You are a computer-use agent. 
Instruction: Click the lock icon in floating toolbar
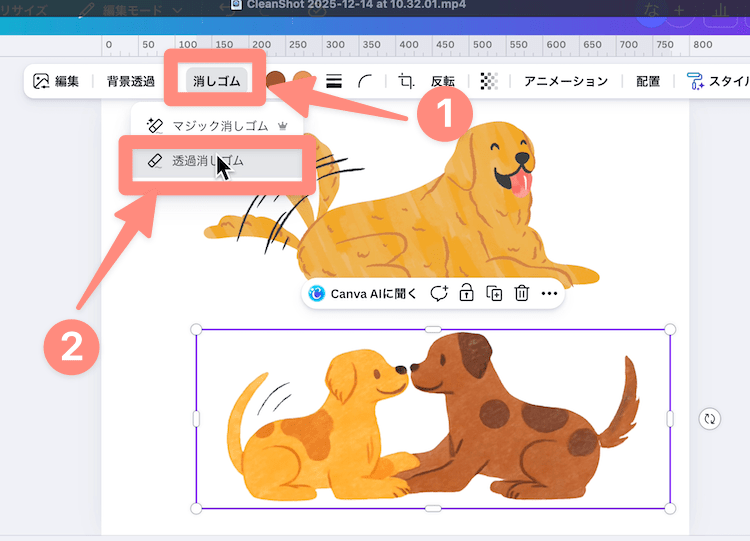click(x=466, y=293)
